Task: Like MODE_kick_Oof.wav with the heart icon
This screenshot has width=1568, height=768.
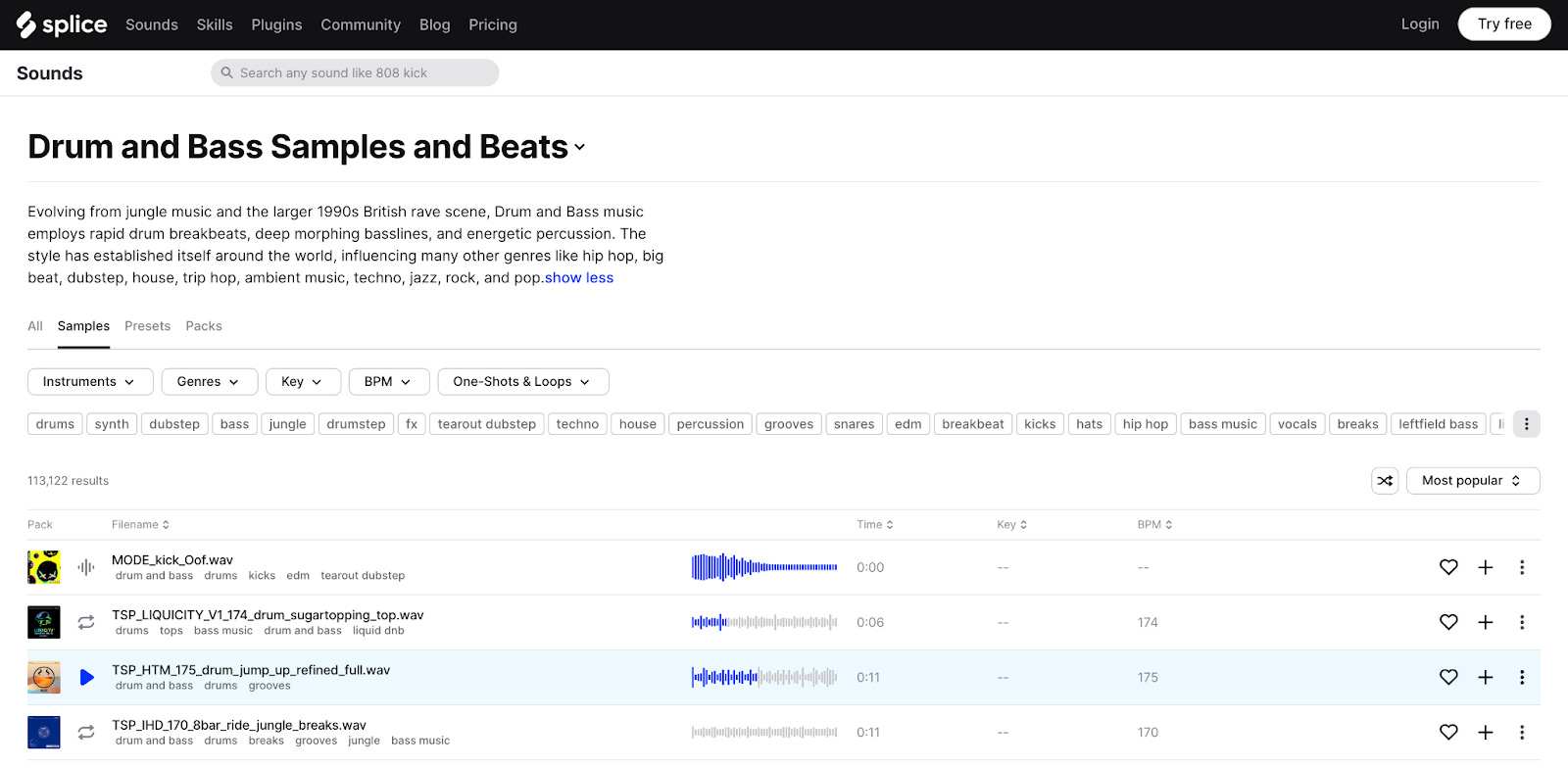Action: [x=1448, y=567]
